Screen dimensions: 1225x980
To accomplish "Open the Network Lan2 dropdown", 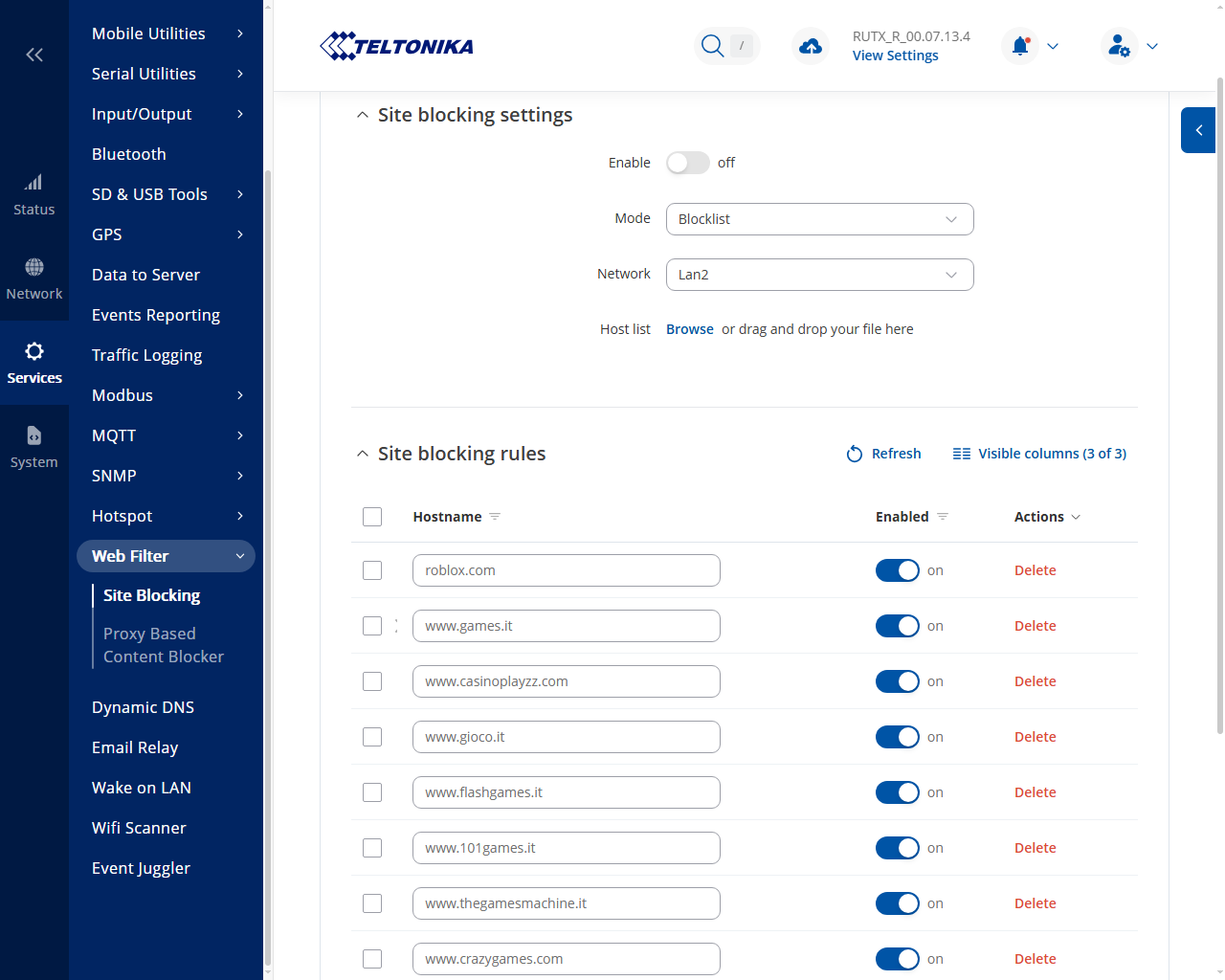I will tap(820, 275).
